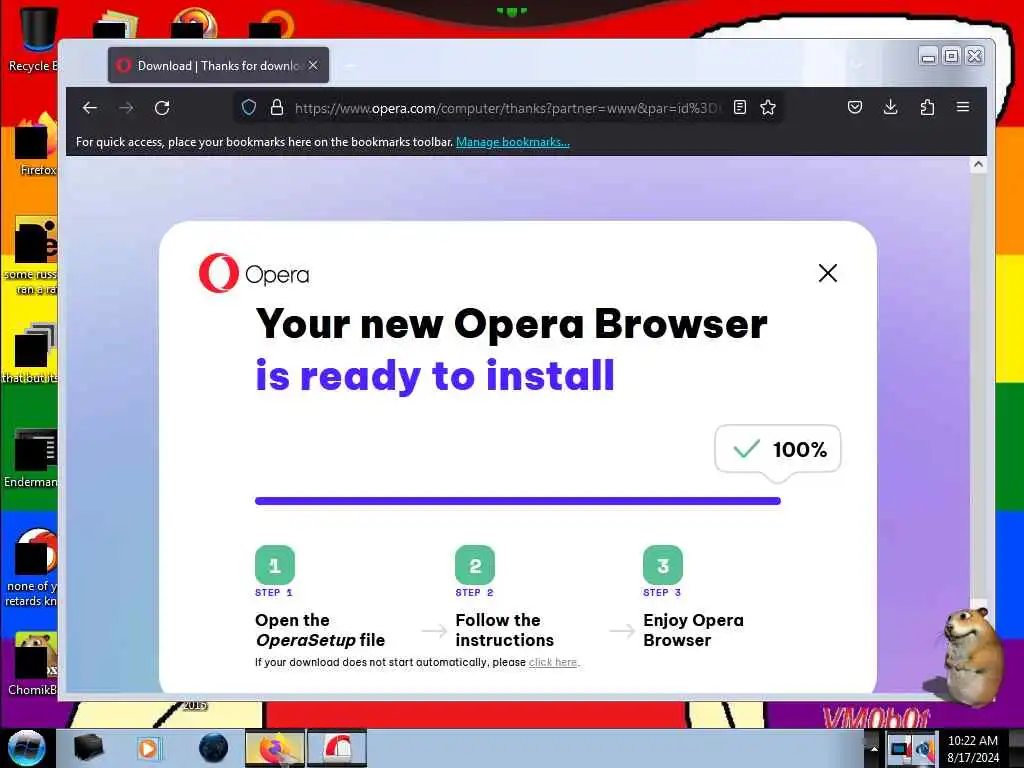This screenshot has width=1024, height=768.
Task: Reload the Opera download page
Action: (x=162, y=108)
